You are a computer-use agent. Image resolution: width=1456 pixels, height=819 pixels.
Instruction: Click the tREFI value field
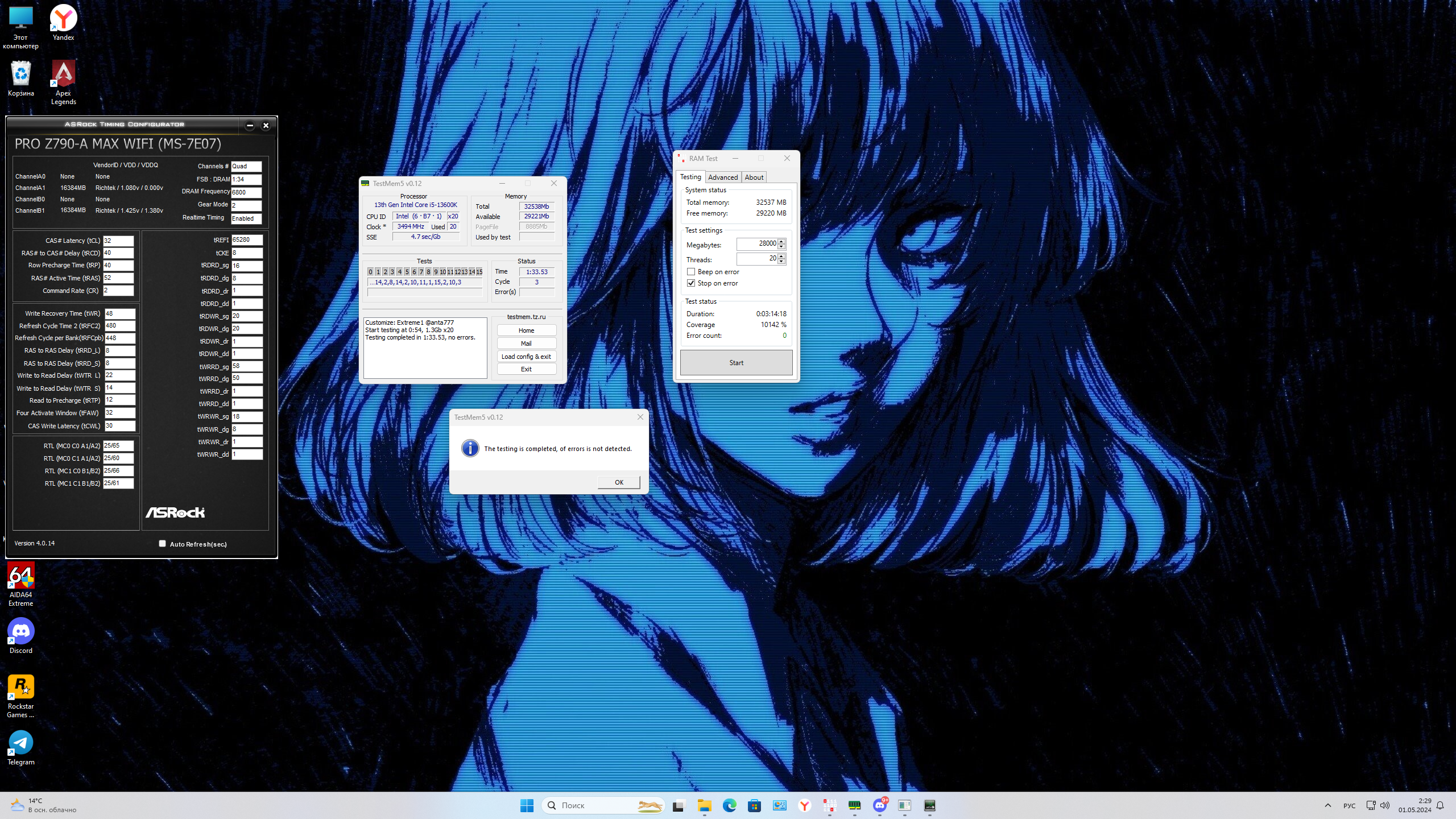pyautogui.click(x=247, y=240)
